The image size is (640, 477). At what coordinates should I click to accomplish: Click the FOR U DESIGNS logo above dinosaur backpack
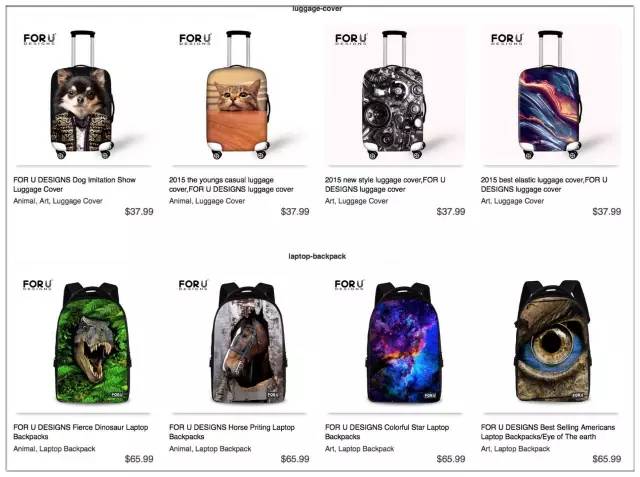pos(38,284)
